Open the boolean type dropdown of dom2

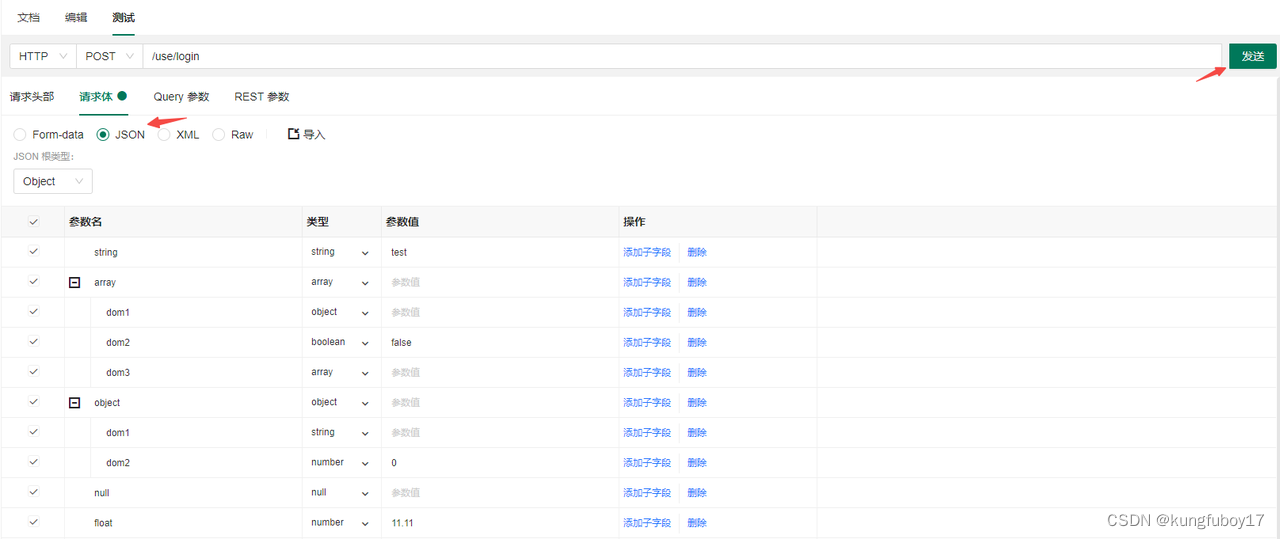tap(341, 342)
